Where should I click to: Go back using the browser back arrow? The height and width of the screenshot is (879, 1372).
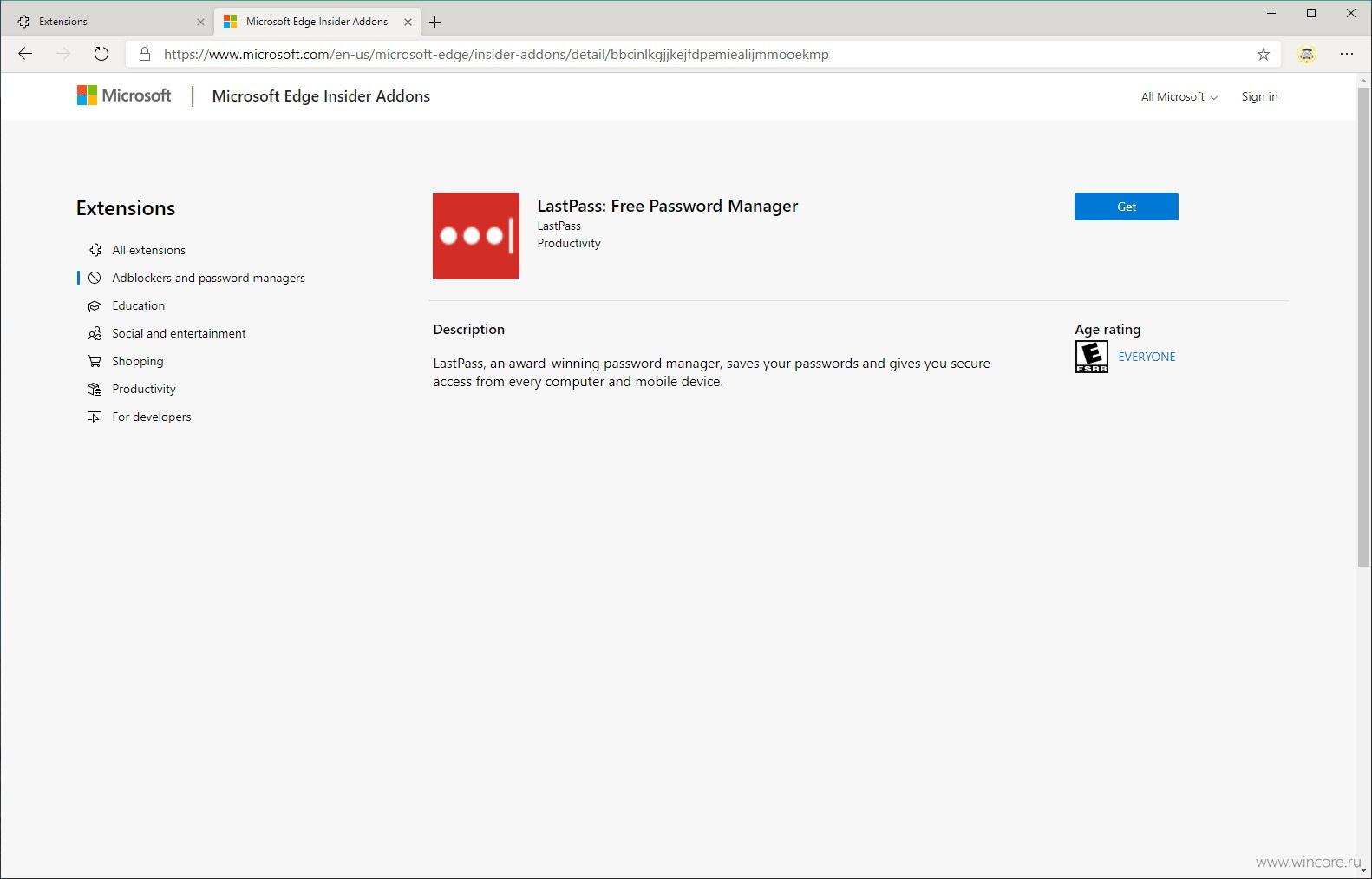coord(25,54)
